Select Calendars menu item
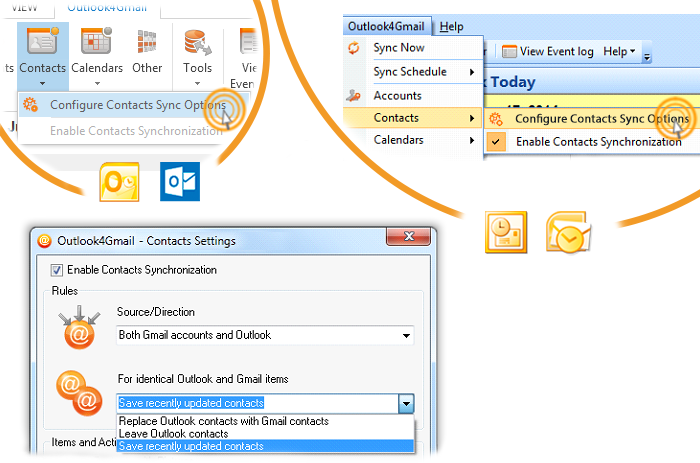The height and width of the screenshot is (463, 700). 413,140
